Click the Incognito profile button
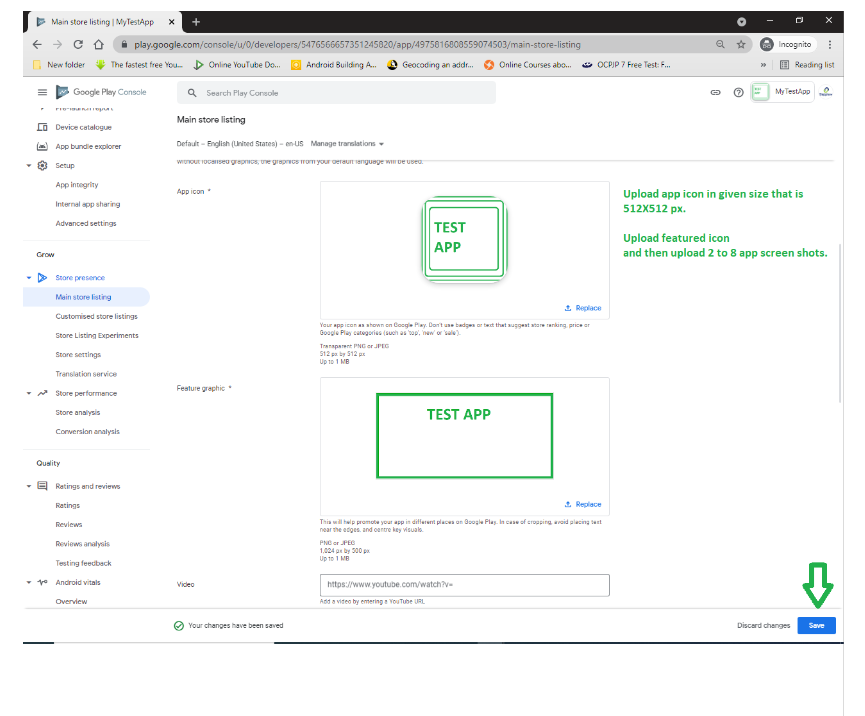Image resolution: width=865 pixels, height=716 pixels. coord(787,45)
